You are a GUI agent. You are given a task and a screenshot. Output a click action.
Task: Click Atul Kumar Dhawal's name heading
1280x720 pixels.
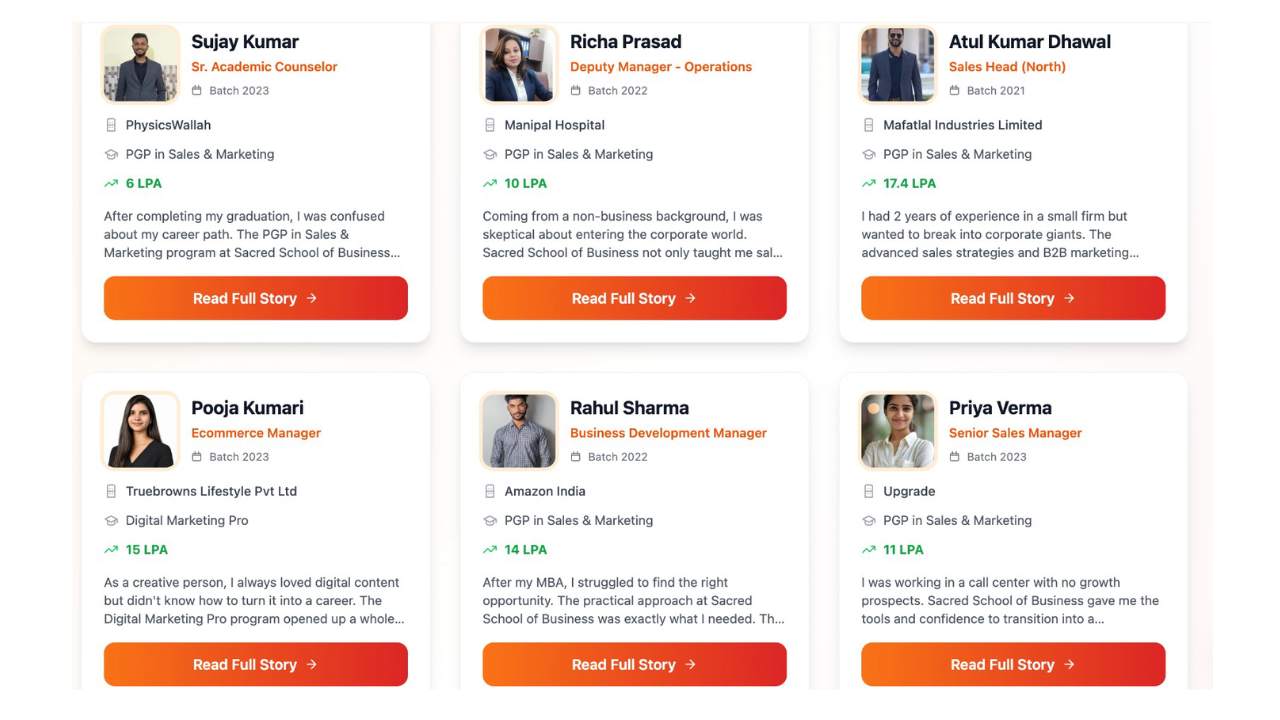[1029, 42]
